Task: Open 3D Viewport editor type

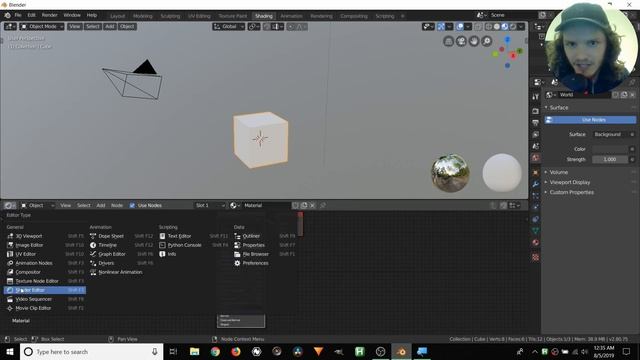Action: (45, 236)
